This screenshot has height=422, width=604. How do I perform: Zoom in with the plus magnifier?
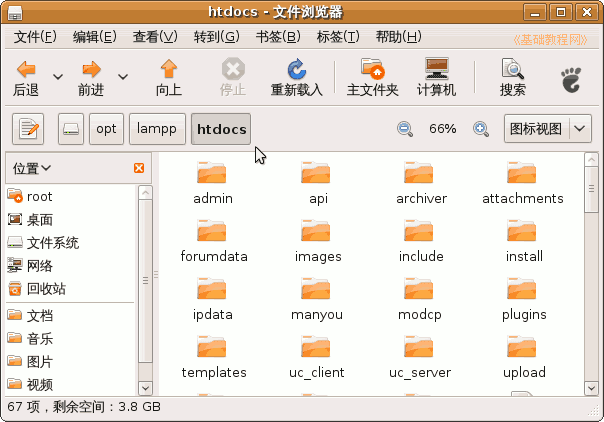pyautogui.click(x=481, y=129)
